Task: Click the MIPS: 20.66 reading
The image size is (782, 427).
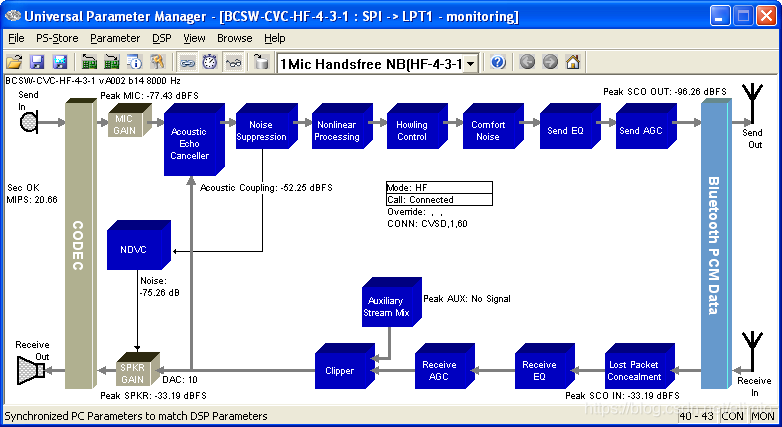Action: point(32,200)
